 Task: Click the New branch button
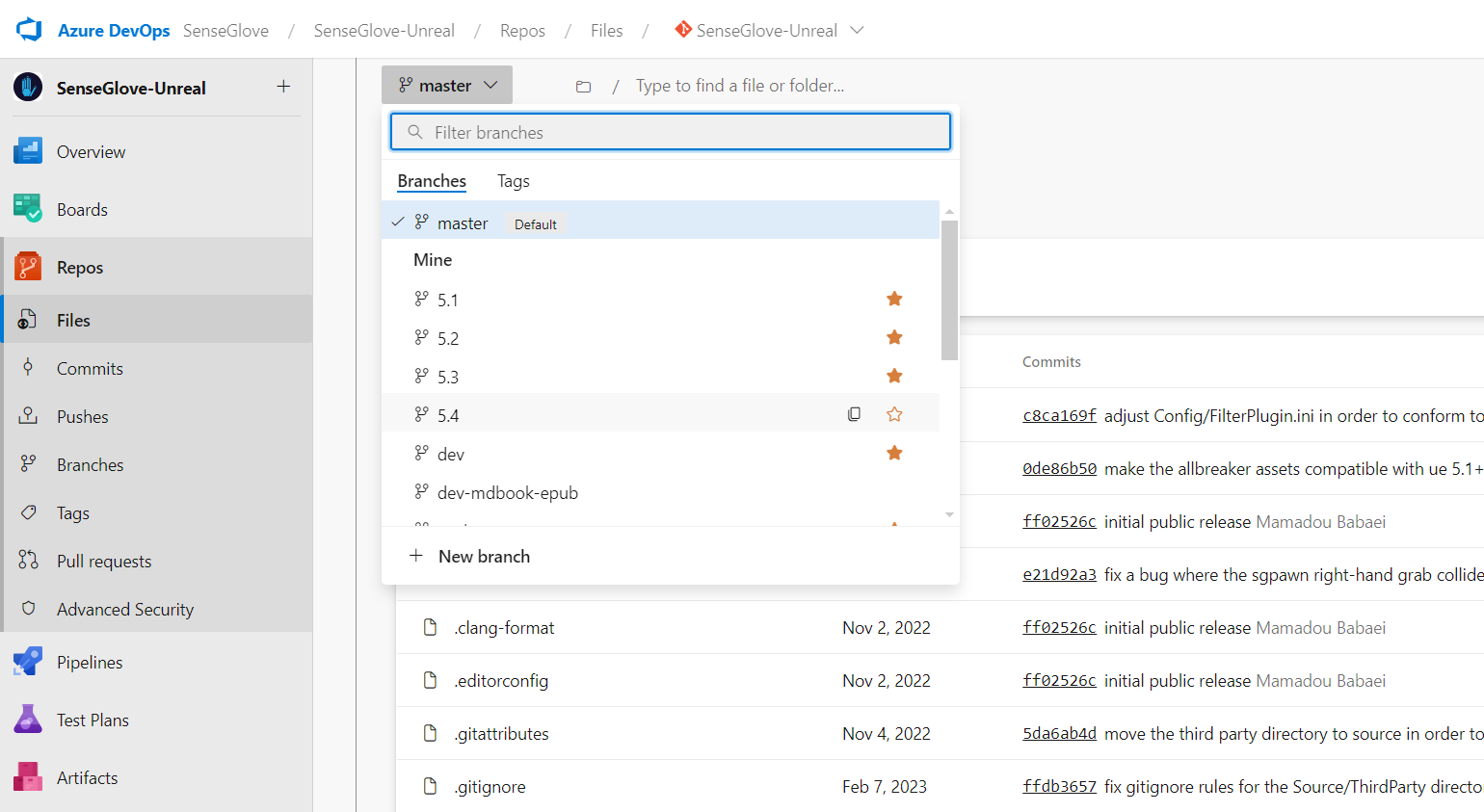[x=469, y=556]
